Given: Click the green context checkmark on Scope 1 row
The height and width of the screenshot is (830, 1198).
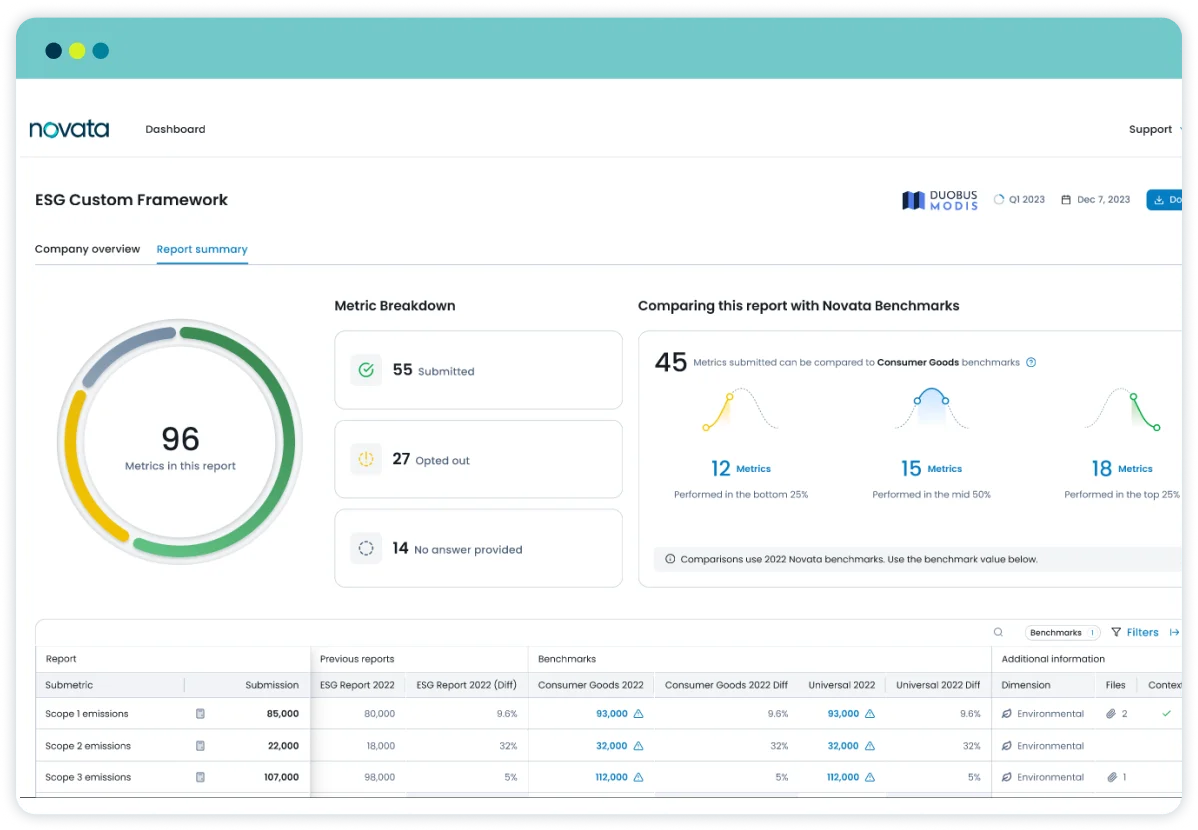Looking at the screenshot, I should pos(1167,714).
